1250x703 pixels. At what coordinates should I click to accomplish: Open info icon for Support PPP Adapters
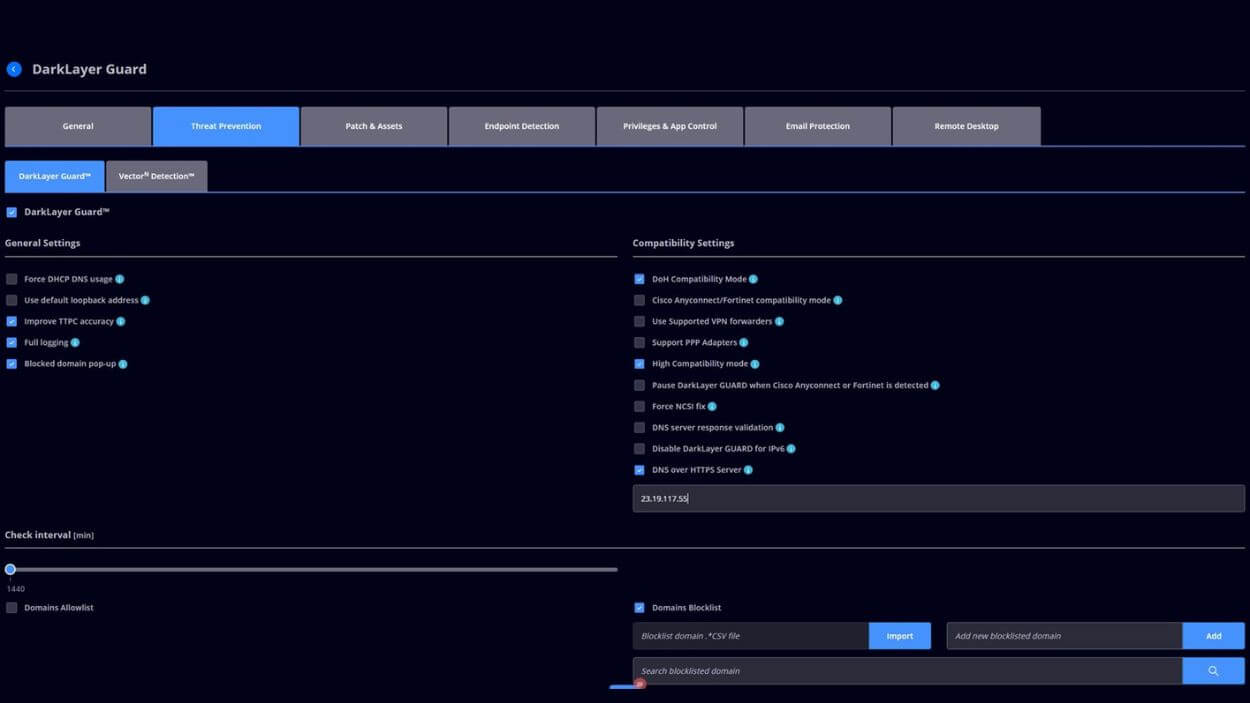click(x=744, y=343)
